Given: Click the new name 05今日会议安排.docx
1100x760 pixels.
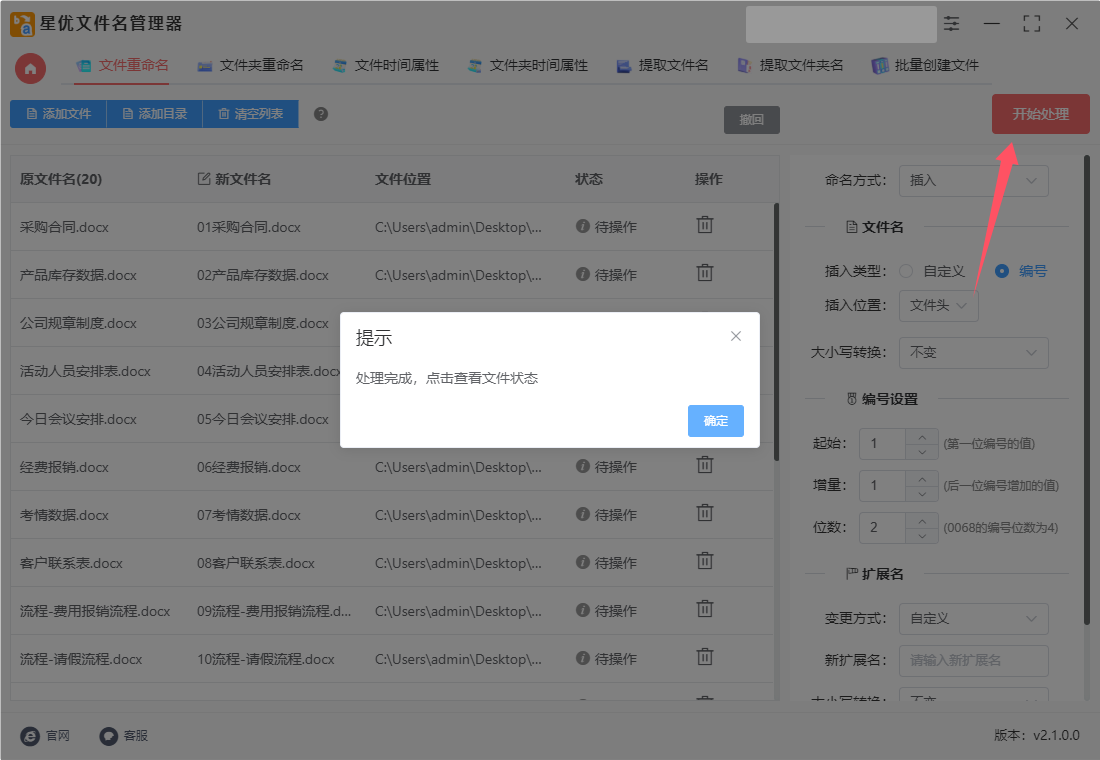Looking at the screenshot, I should (262, 420).
